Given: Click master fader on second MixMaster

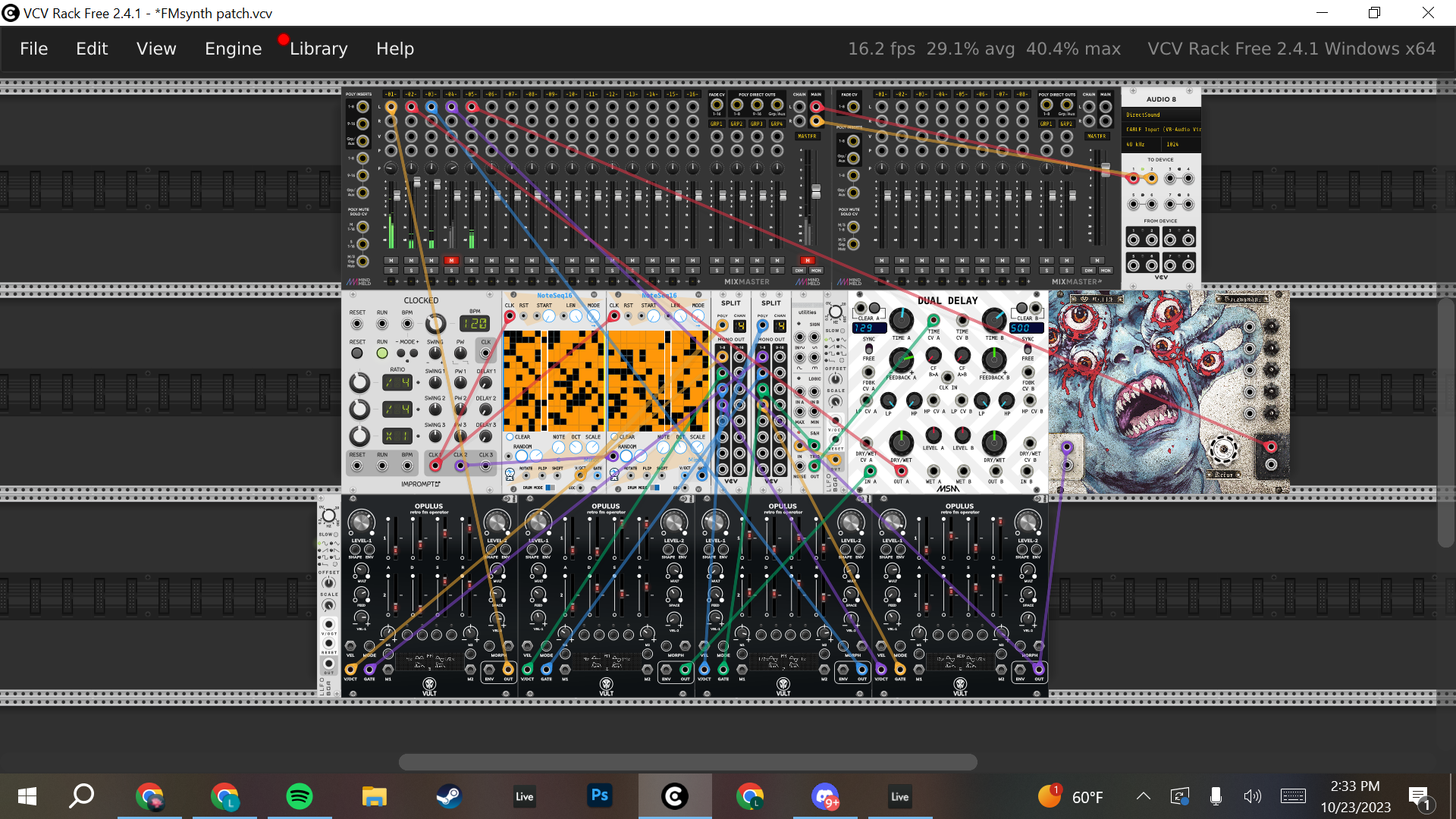Looking at the screenshot, I should click(x=1106, y=169).
